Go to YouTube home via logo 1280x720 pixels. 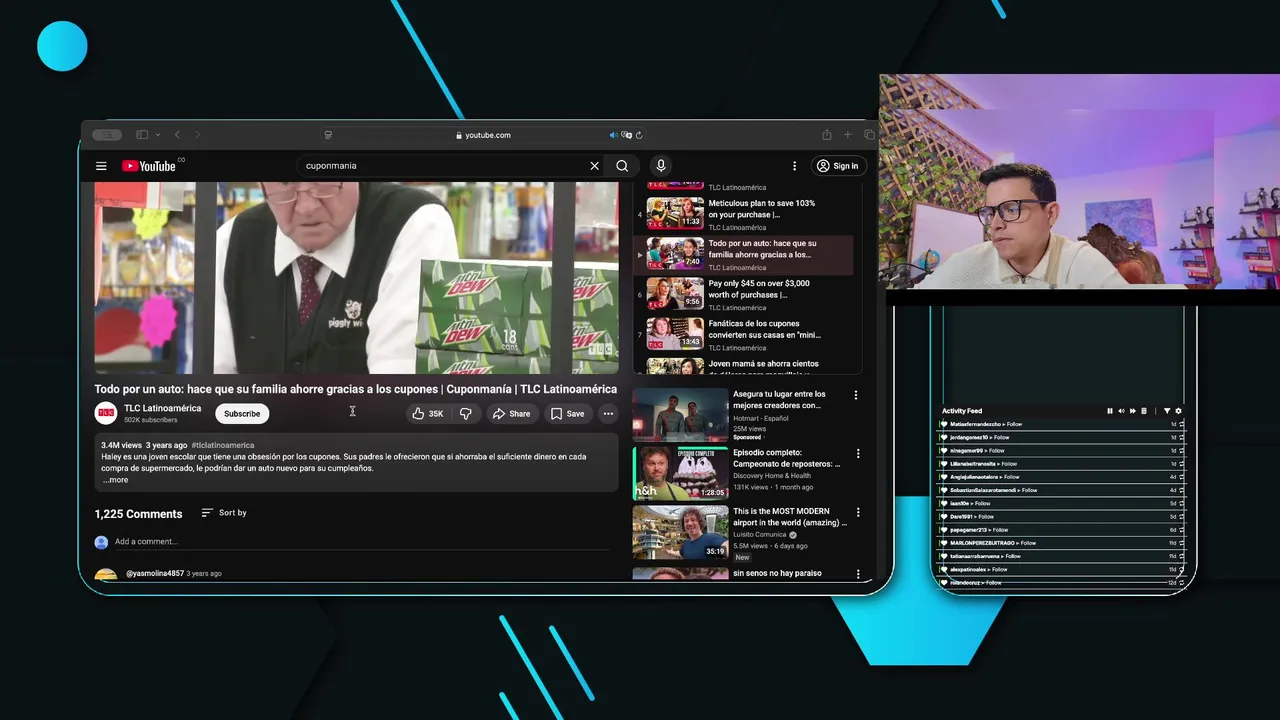pos(149,166)
